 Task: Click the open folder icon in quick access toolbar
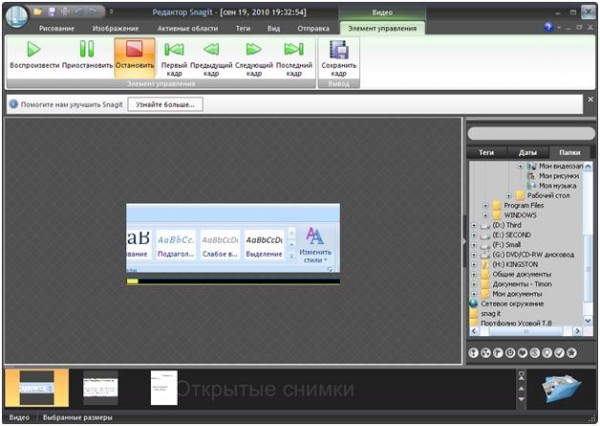38,12
